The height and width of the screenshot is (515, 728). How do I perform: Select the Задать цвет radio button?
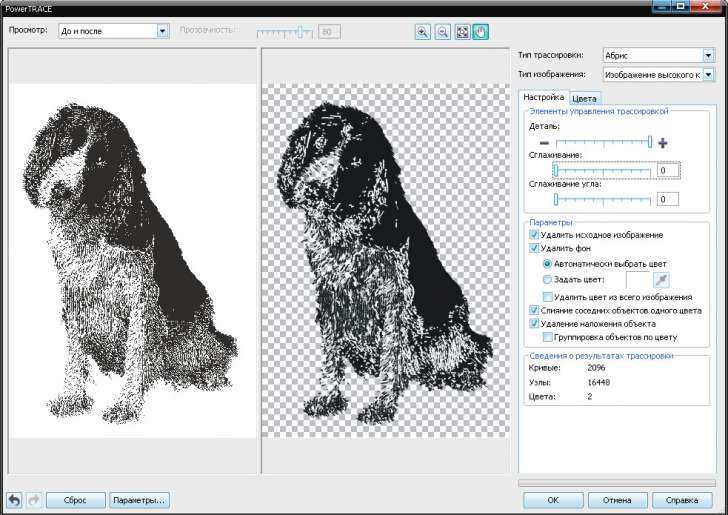point(546,280)
